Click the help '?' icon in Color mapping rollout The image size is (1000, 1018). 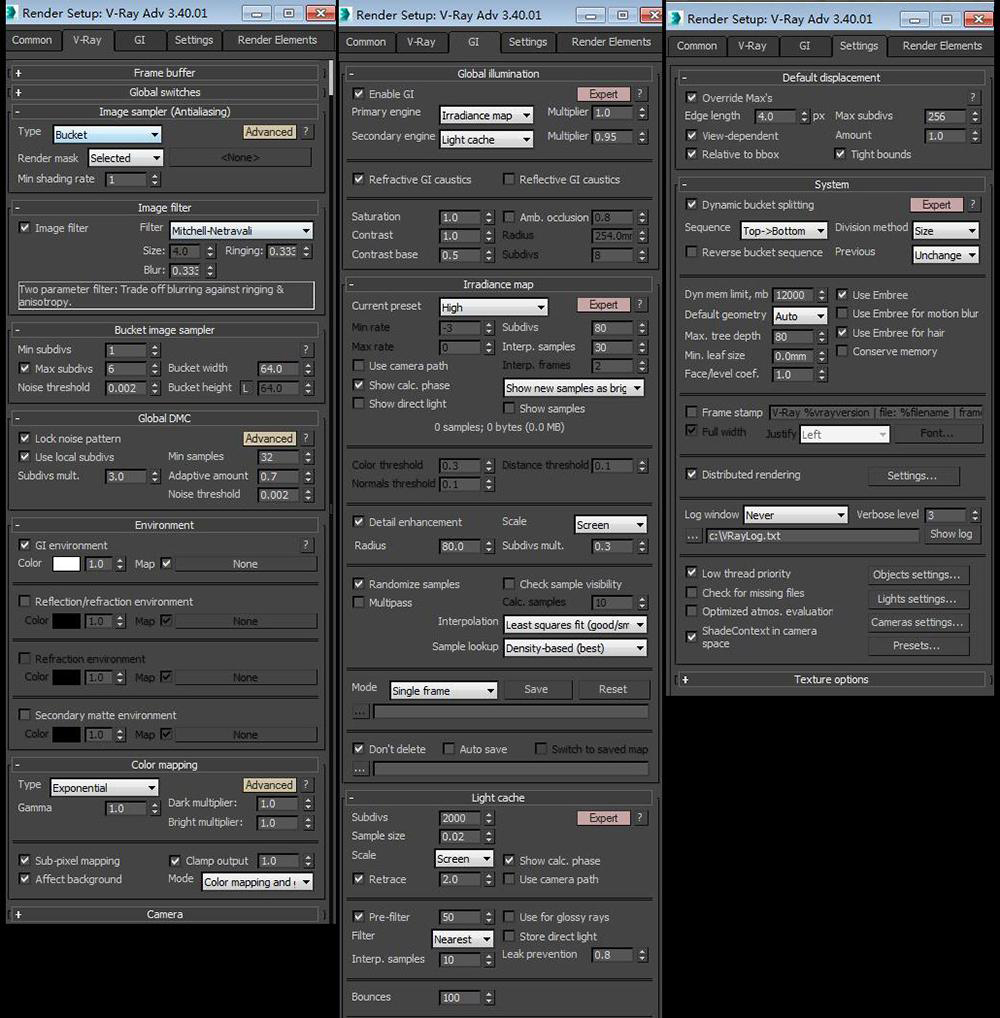coord(306,785)
